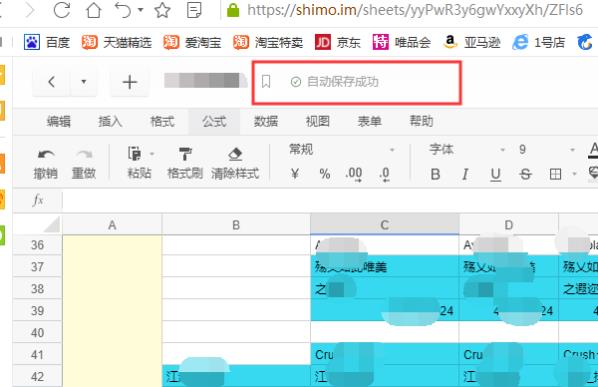Viewport: 598px width, 387px height.
Task: Click the browser forward arrow
Action: pyautogui.click(x=29, y=10)
